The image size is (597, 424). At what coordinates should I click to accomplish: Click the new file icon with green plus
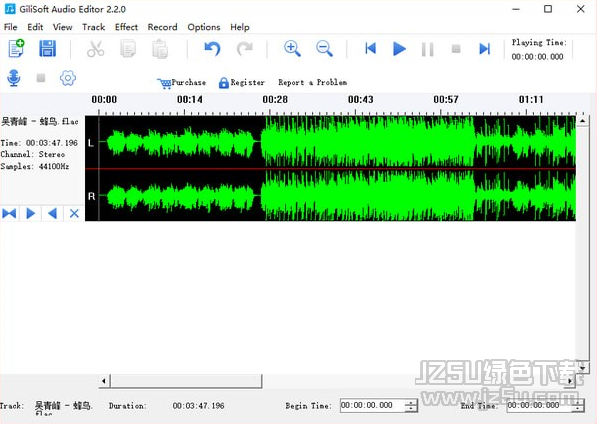pyautogui.click(x=16, y=48)
